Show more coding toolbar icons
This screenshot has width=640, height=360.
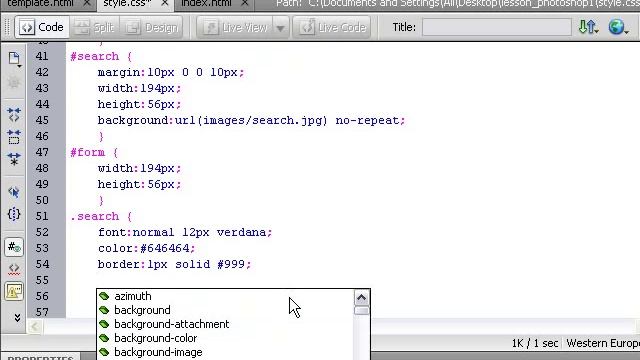[17, 318]
